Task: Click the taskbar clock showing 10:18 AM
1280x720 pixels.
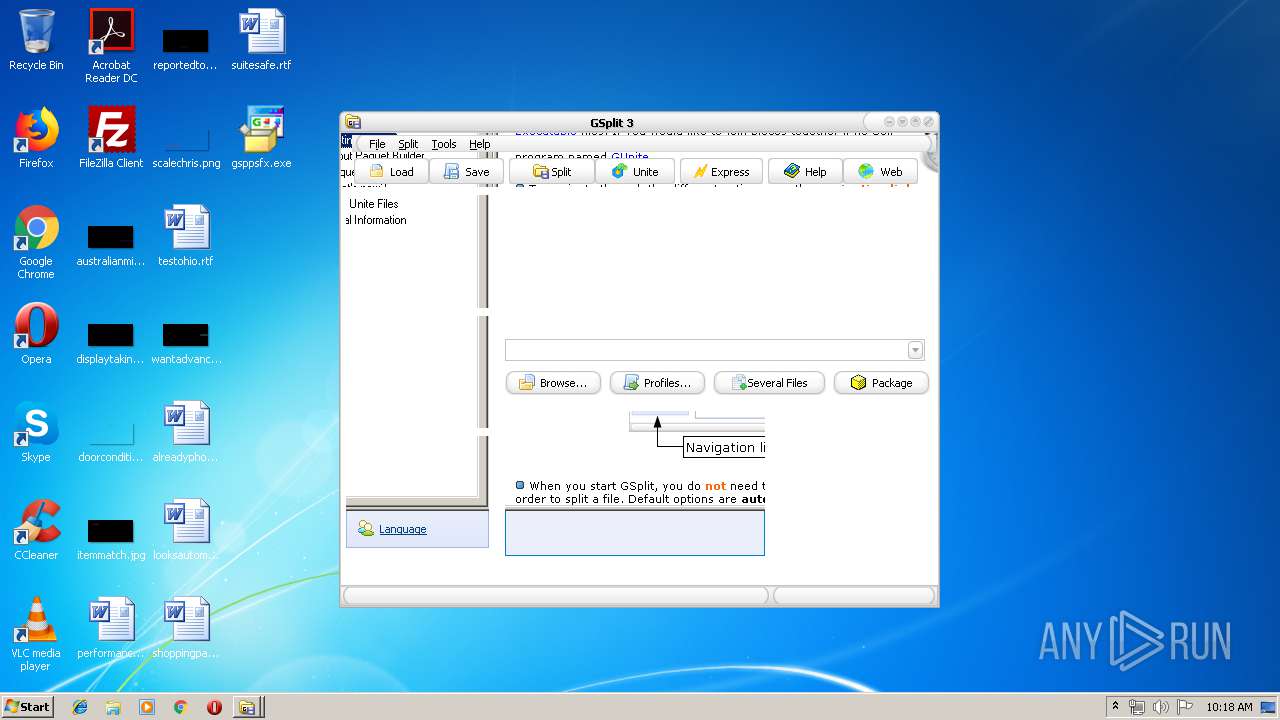Action: [x=1229, y=706]
